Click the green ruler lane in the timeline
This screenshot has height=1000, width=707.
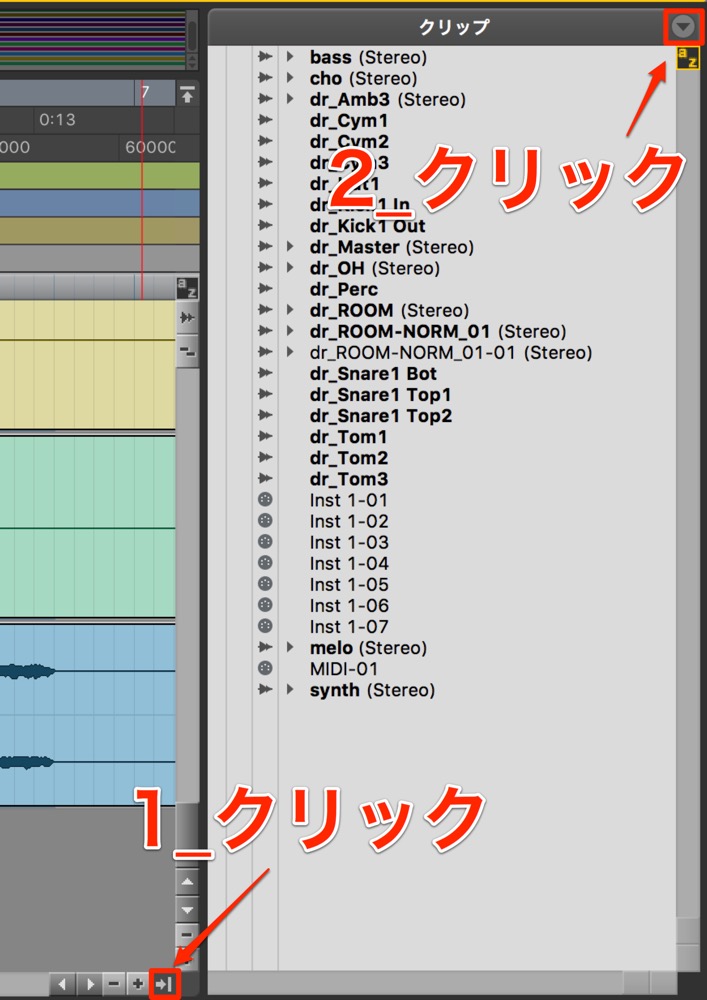(x=99, y=175)
